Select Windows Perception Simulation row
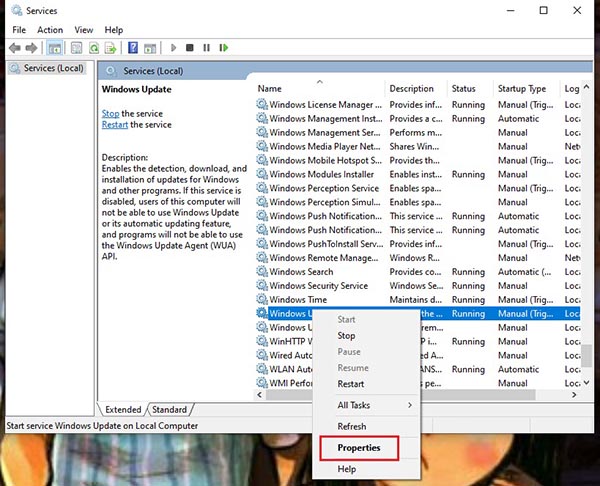The width and height of the screenshot is (600, 486). [418, 202]
